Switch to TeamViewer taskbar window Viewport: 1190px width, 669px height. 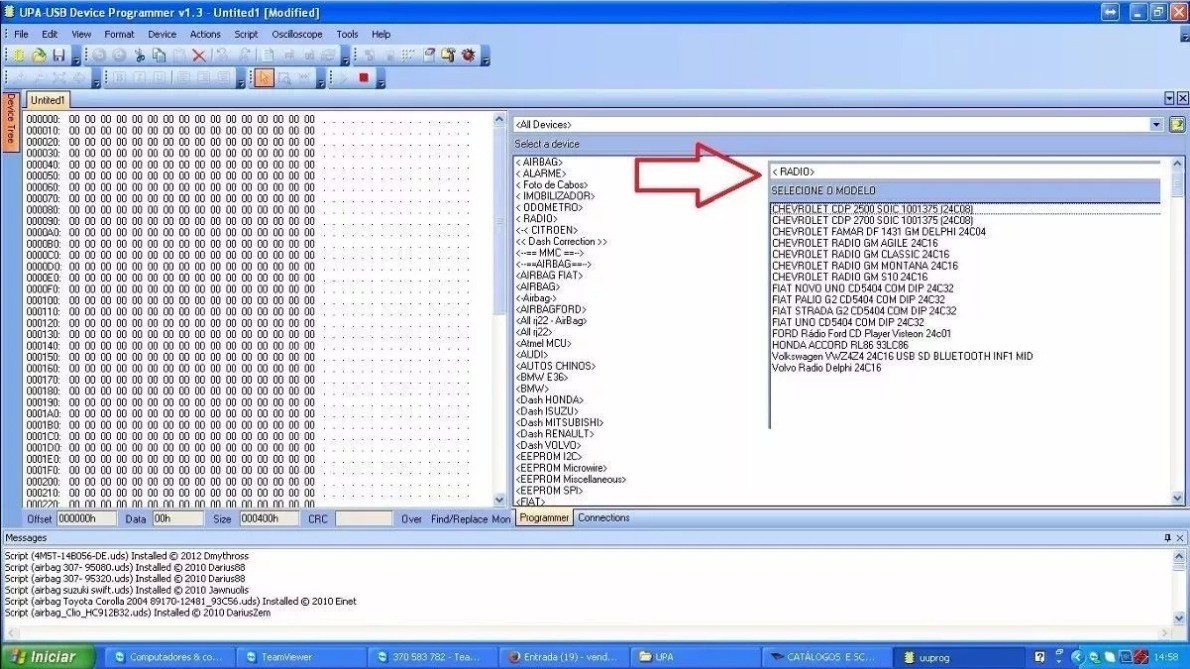coord(301,657)
